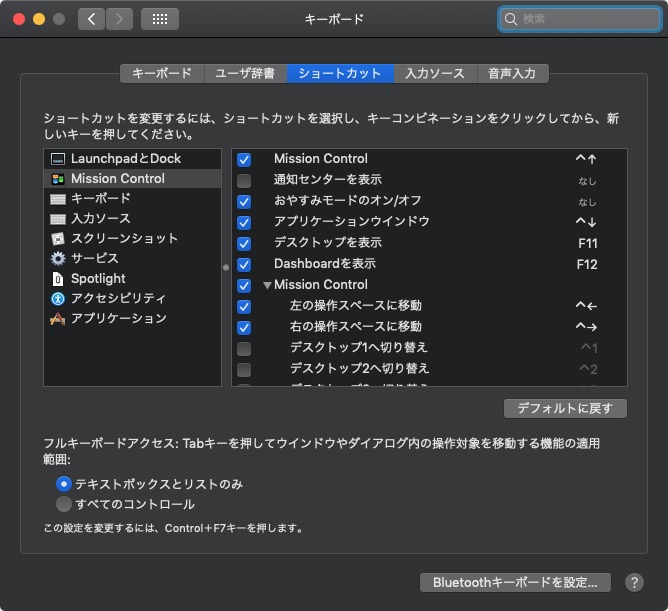The image size is (668, 611).
Task: Click the Launchpad and Dock icon in the sidebar
Action: click(x=58, y=159)
